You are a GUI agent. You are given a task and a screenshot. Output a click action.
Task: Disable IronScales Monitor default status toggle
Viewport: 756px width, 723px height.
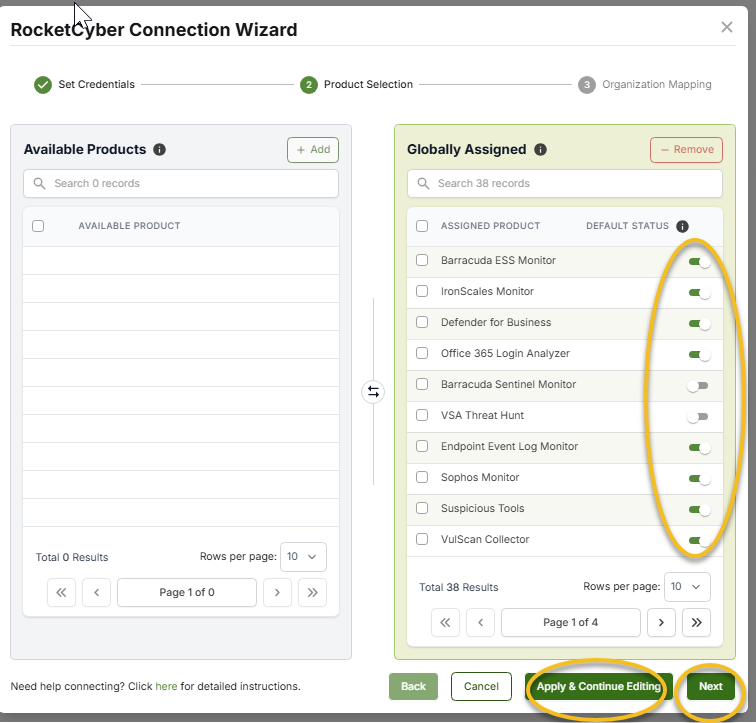coord(699,293)
